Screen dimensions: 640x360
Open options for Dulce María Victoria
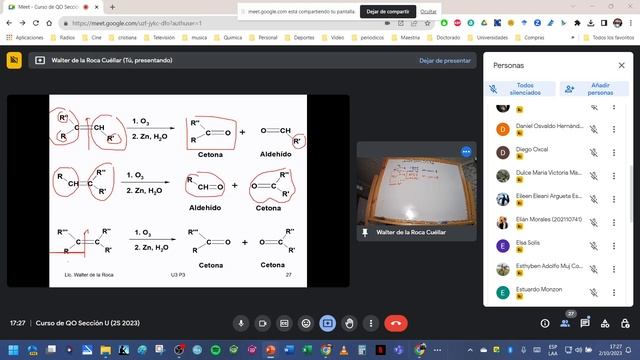click(613, 176)
